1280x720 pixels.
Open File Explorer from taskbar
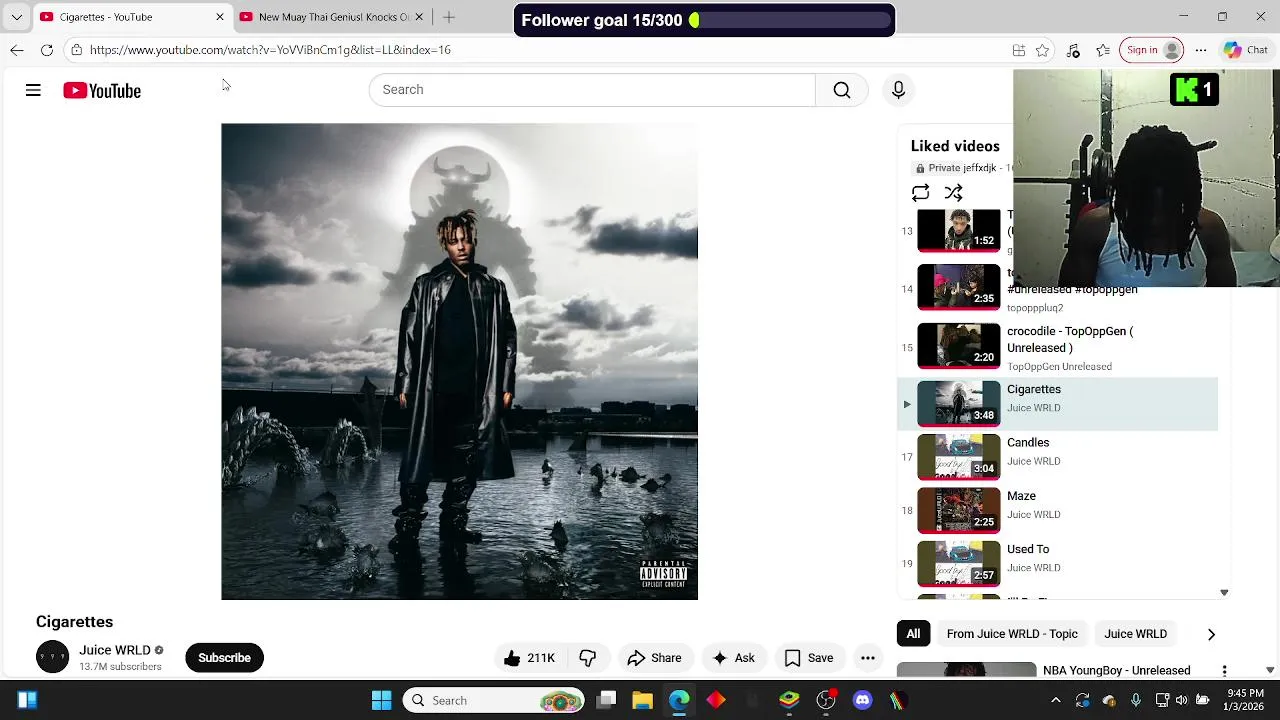coord(642,701)
